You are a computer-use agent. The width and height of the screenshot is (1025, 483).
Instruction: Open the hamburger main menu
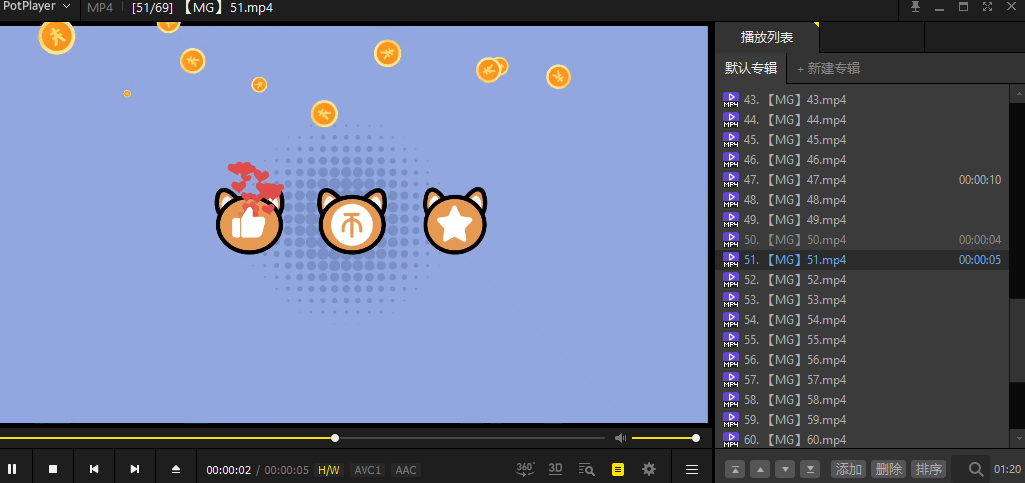[691, 468]
